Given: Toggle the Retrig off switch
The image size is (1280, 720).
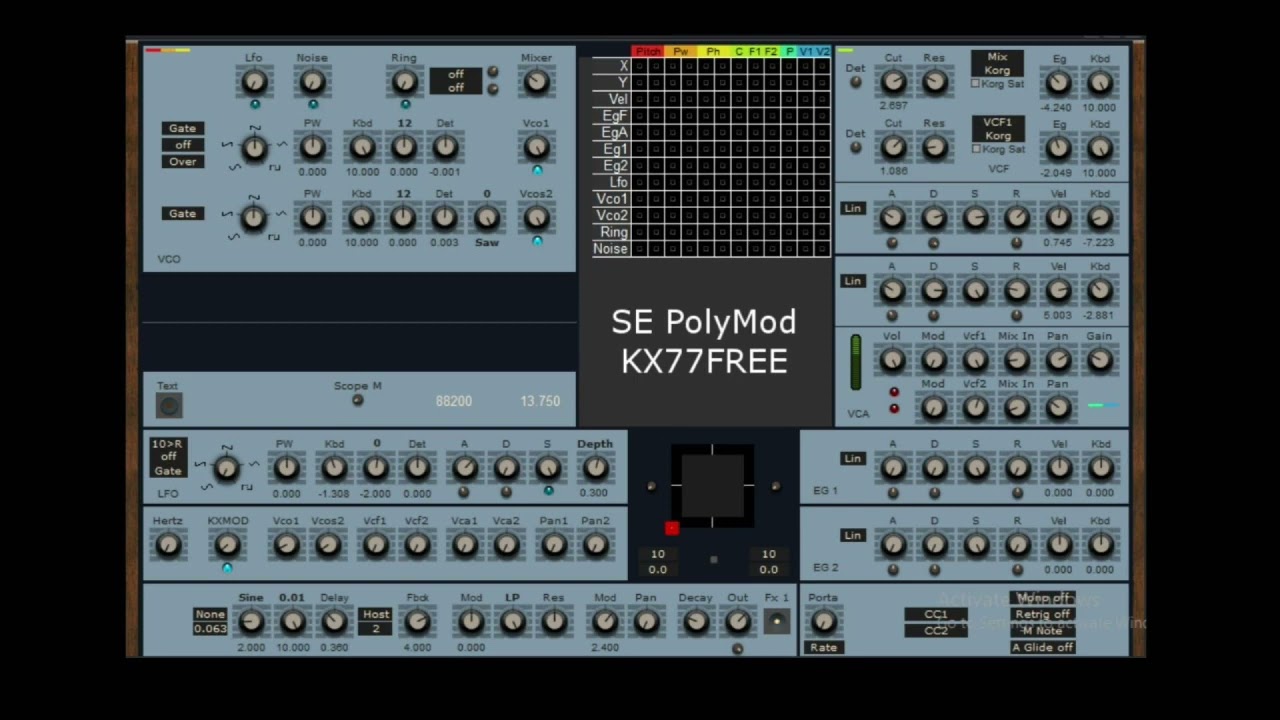Looking at the screenshot, I should pyautogui.click(x=1043, y=614).
